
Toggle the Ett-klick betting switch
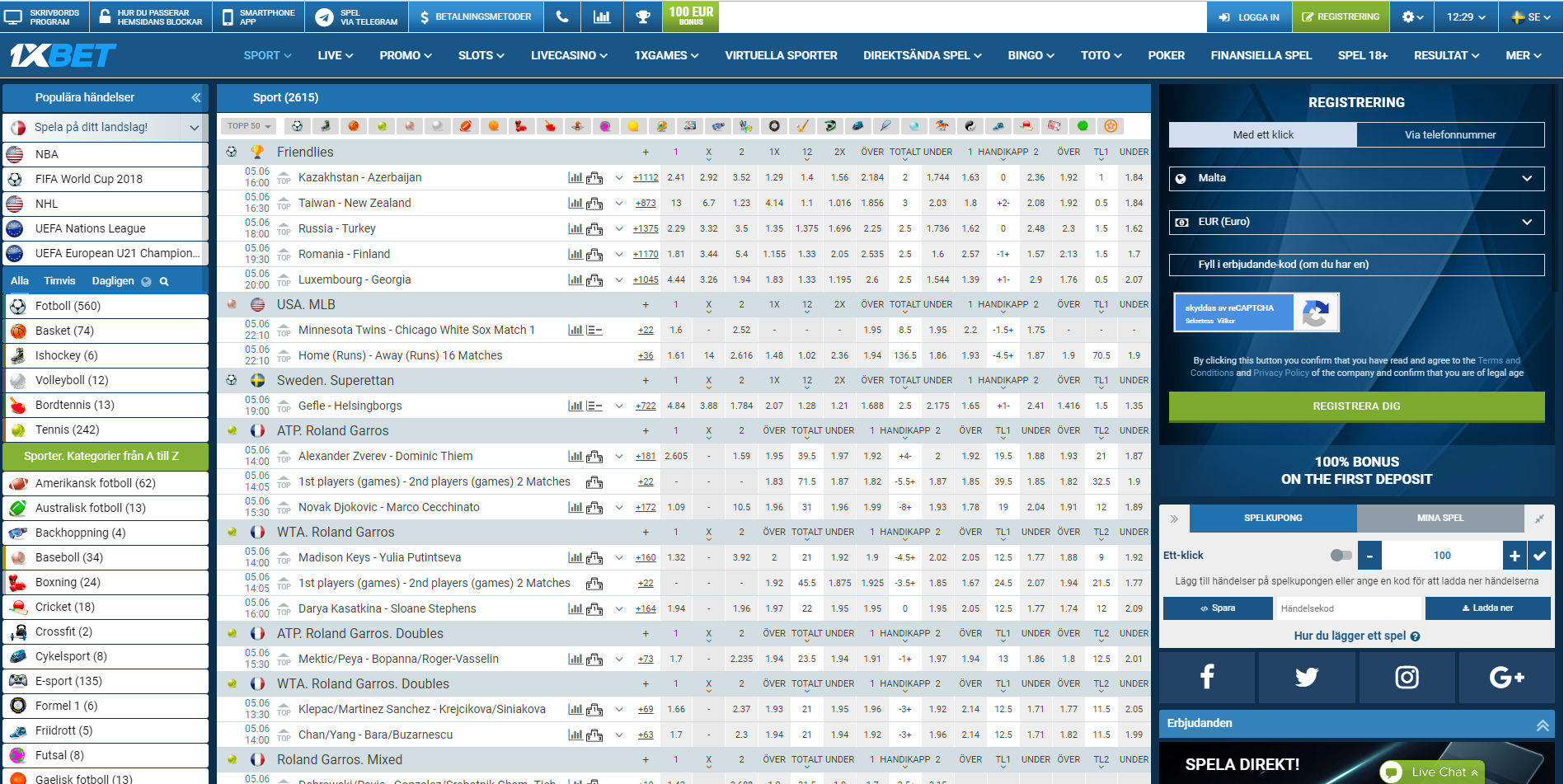pyautogui.click(x=1341, y=556)
